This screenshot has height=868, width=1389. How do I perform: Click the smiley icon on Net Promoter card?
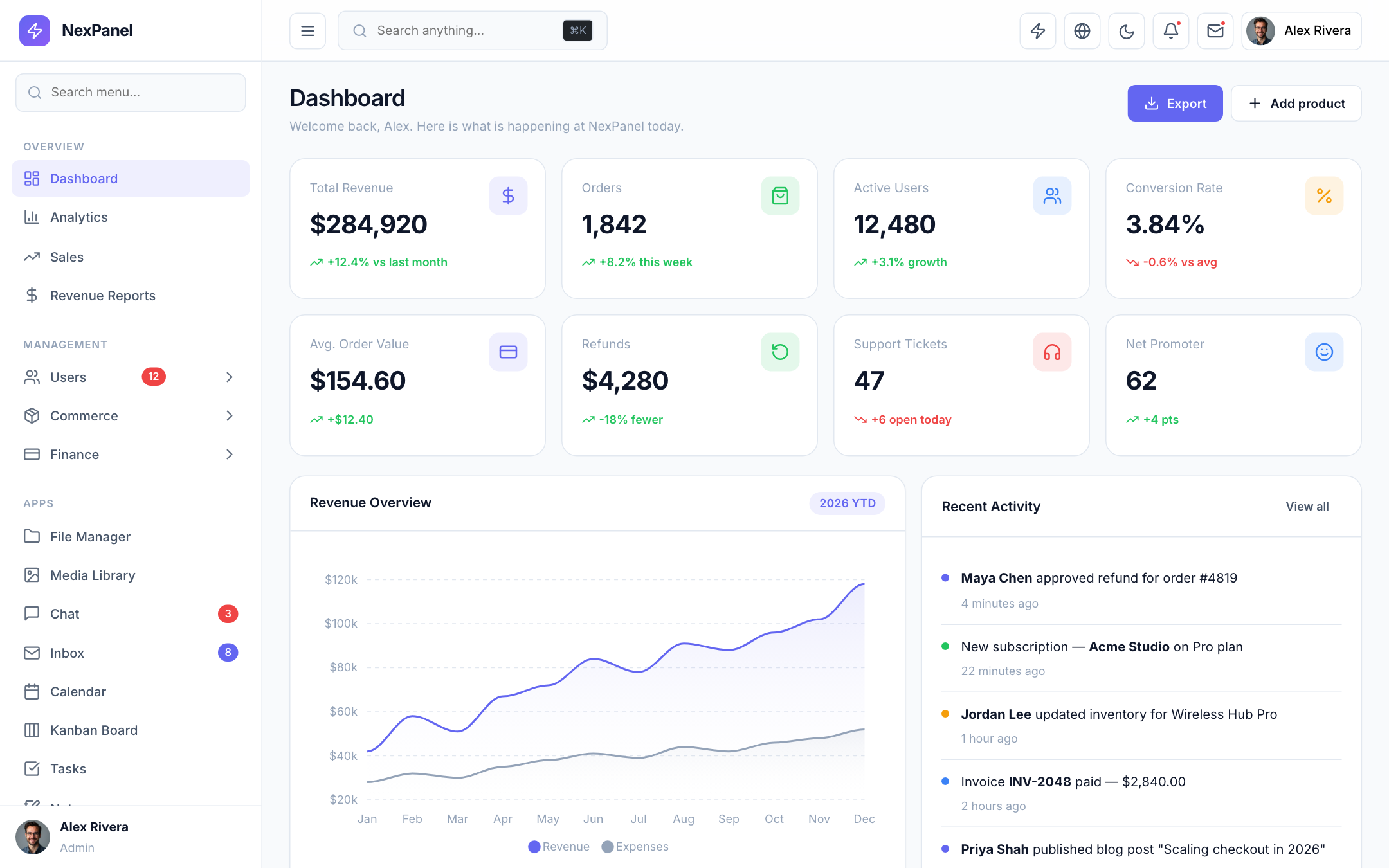(x=1324, y=352)
